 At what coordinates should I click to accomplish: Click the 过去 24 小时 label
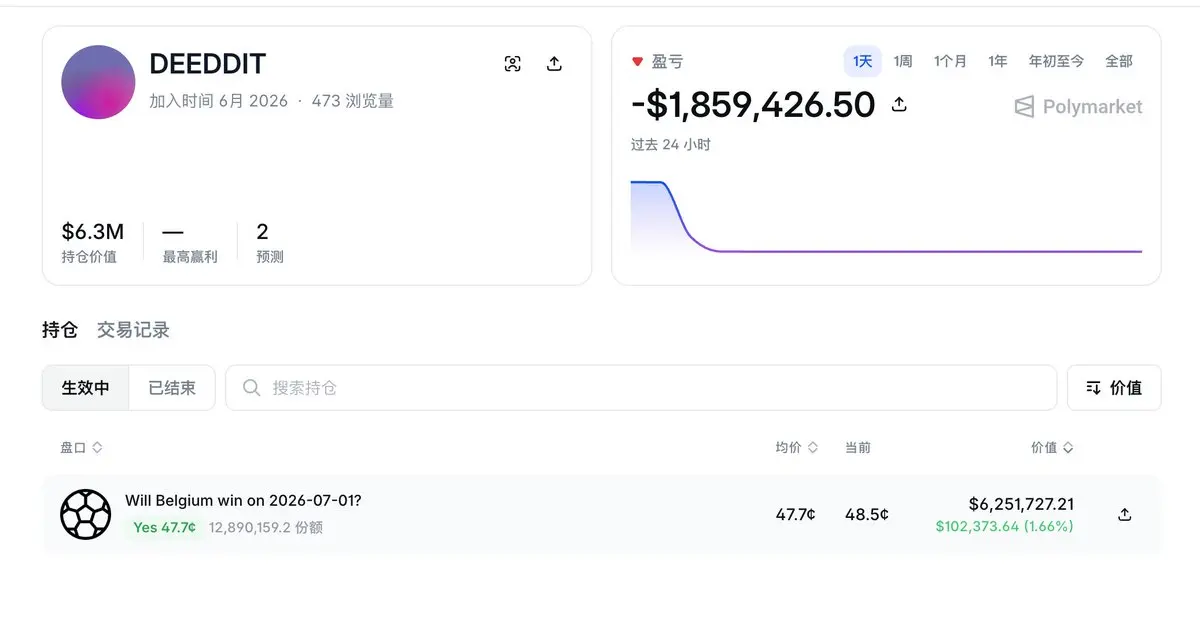click(x=671, y=144)
